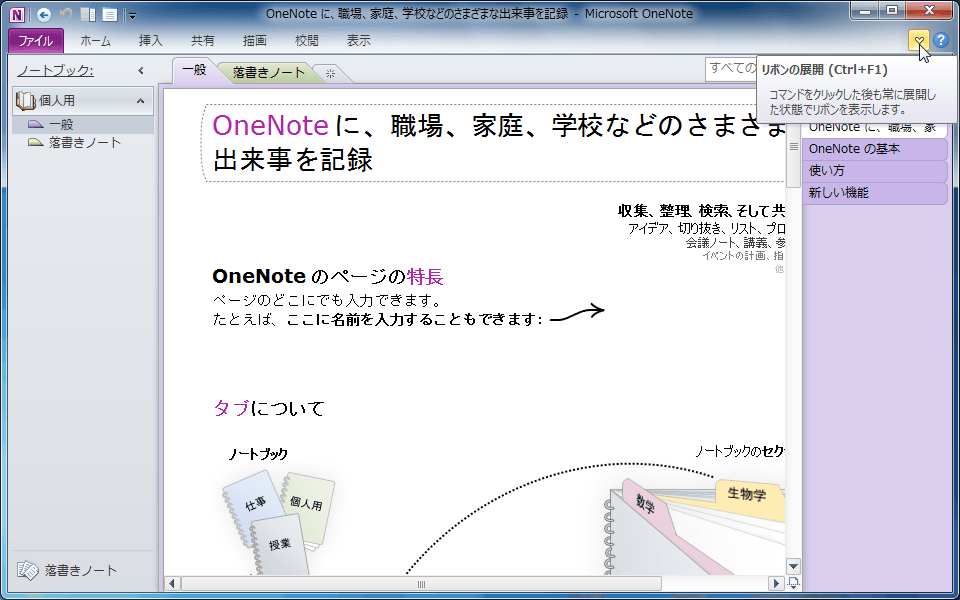Toggle the Full Page View icon
The width and height of the screenshot is (960, 600).
click(110, 15)
